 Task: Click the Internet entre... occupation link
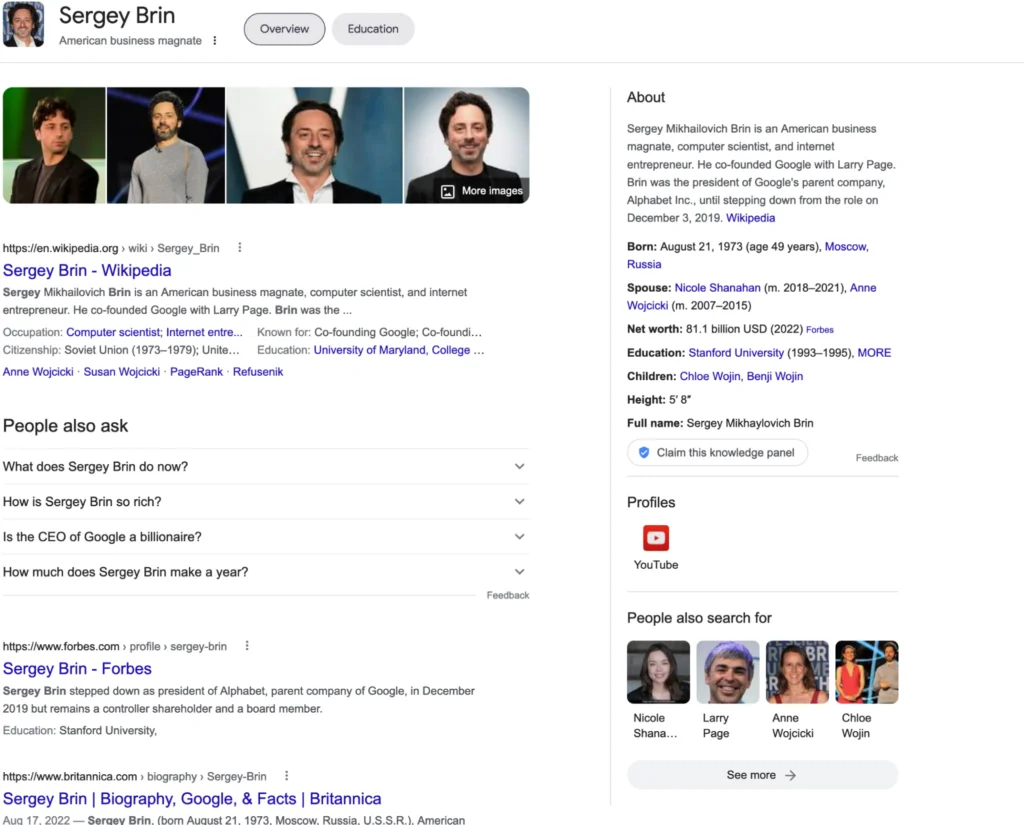(204, 332)
